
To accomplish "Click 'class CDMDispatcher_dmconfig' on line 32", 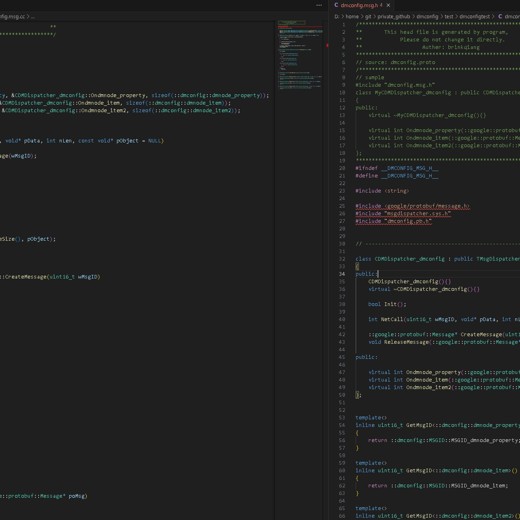I will pos(400,259).
